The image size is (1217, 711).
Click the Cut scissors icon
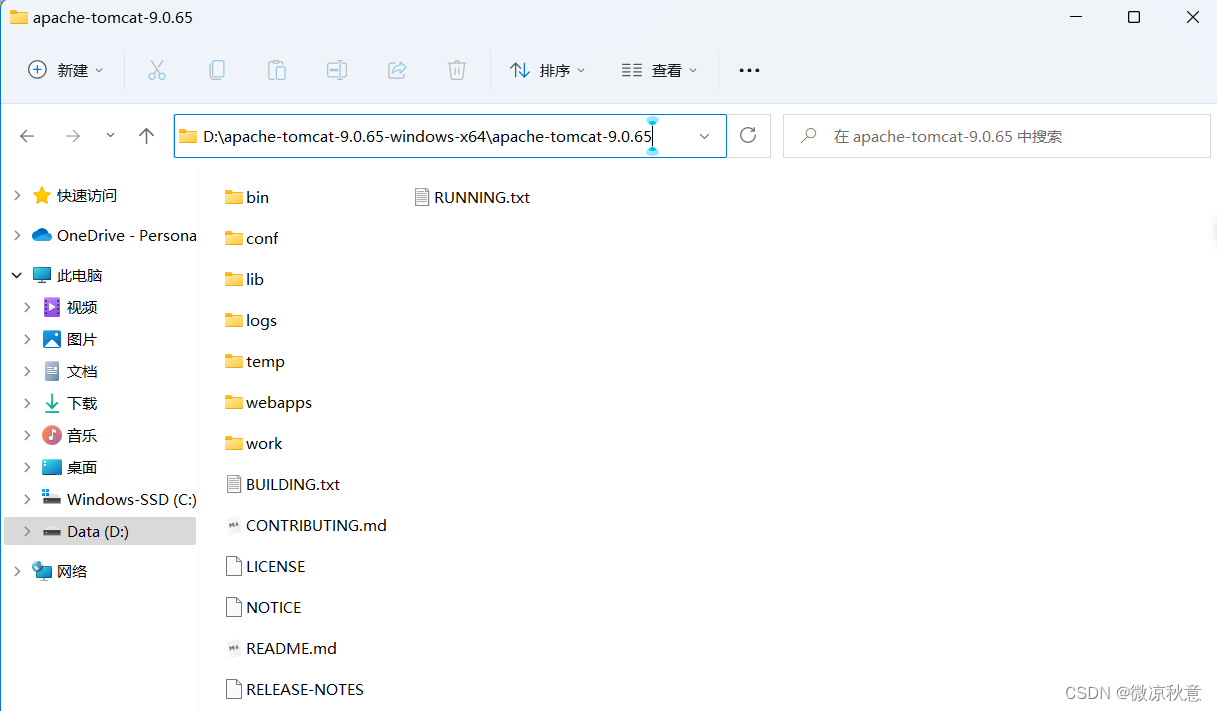click(x=156, y=70)
